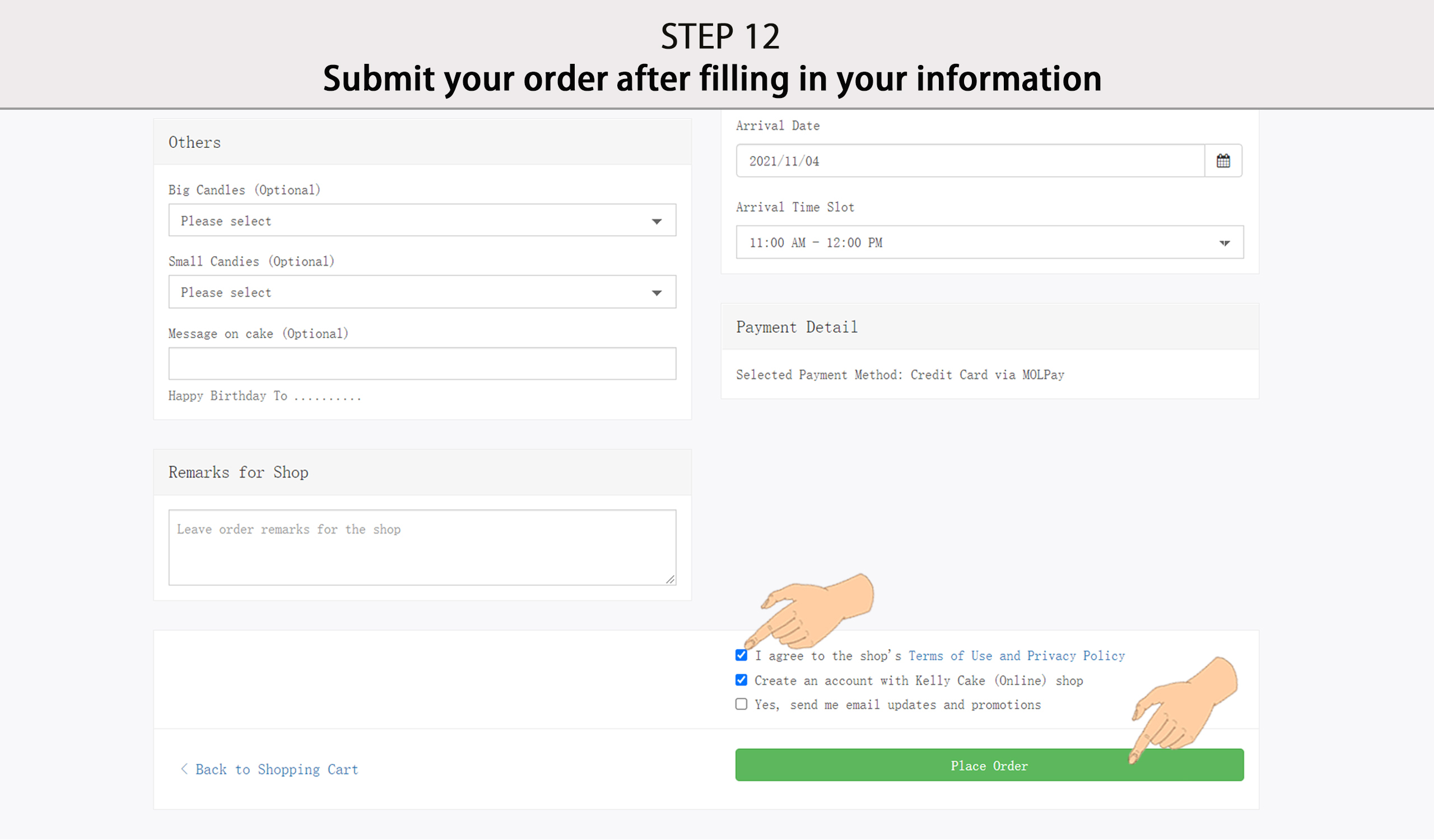Grab the remarks textarea resize handle

coord(671,579)
